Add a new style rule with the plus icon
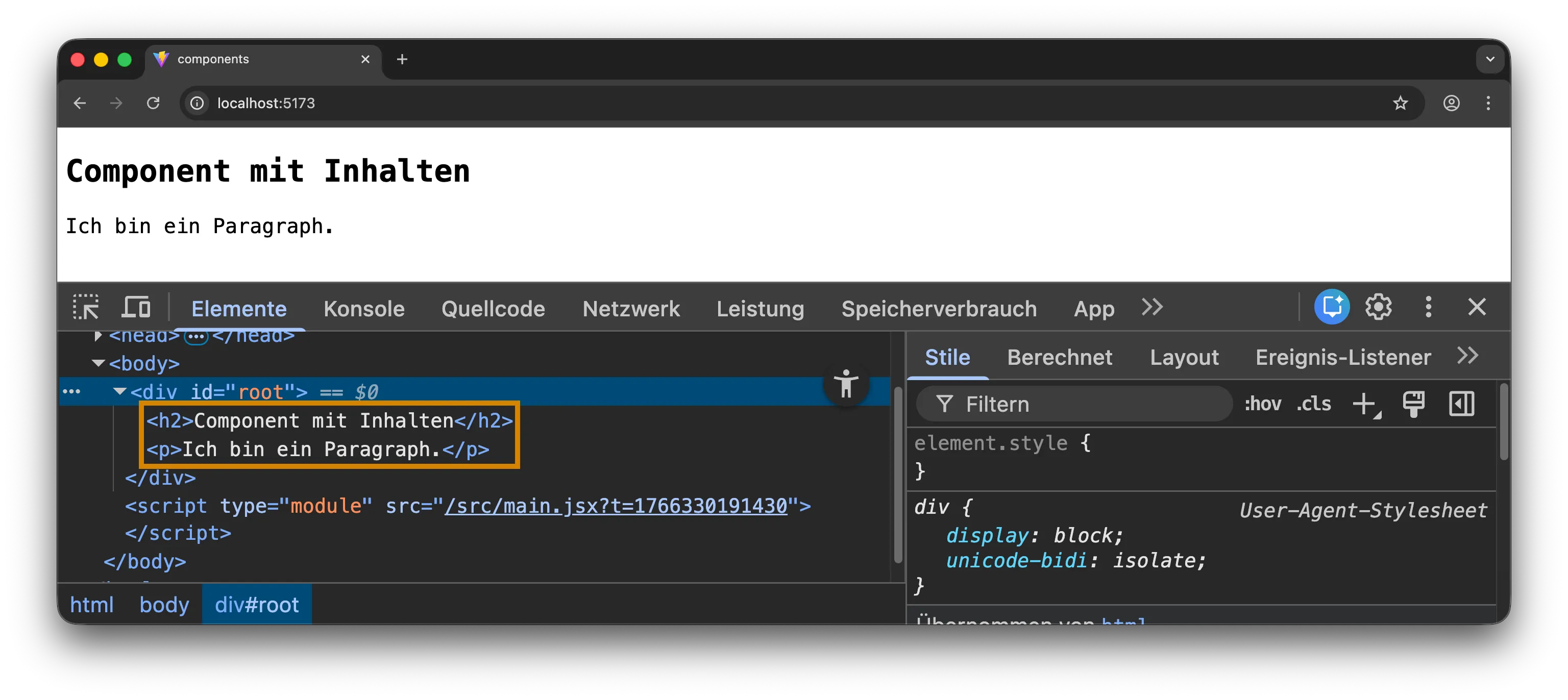1568x700 pixels. pyautogui.click(x=1365, y=404)
